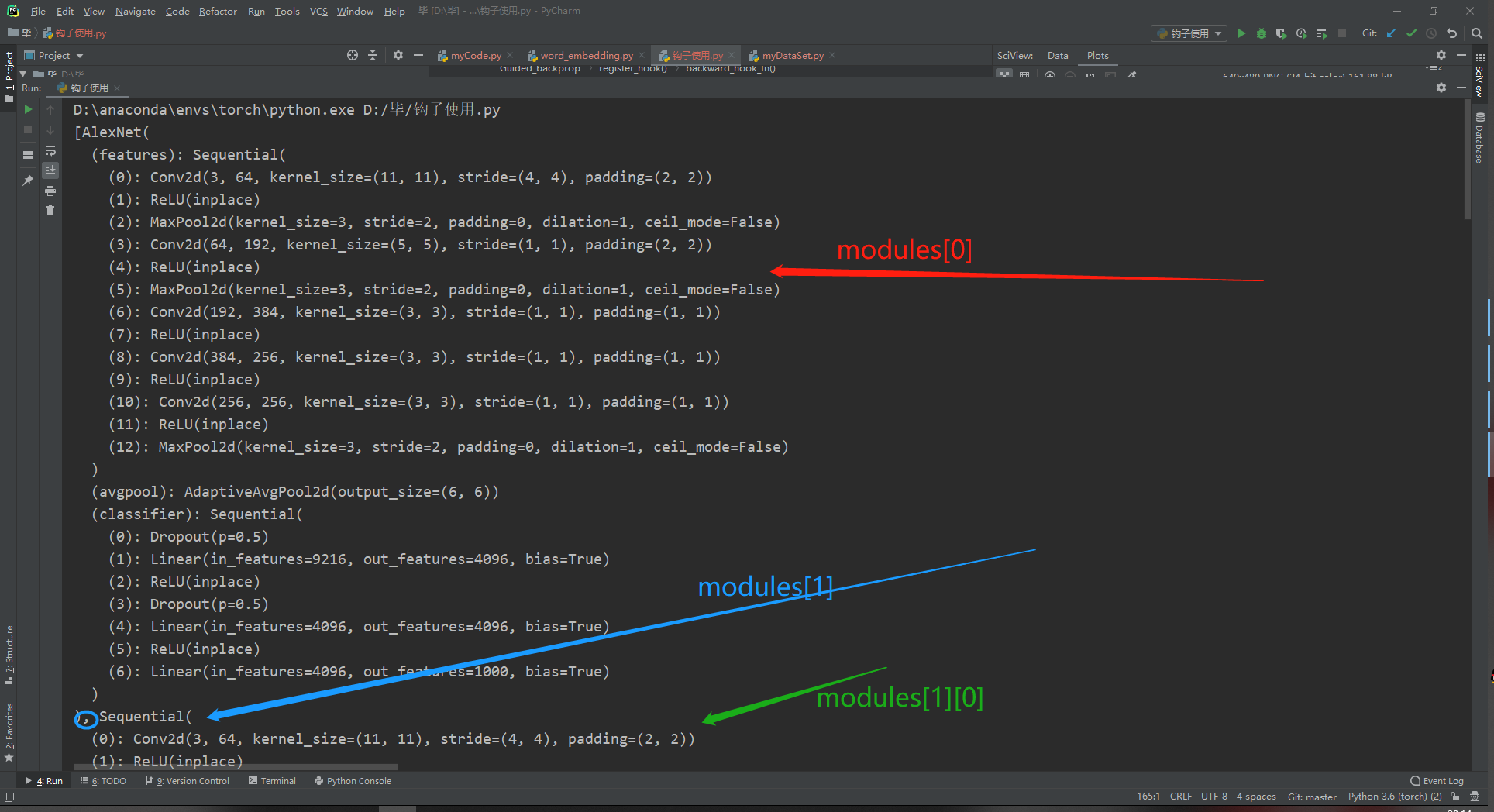This screenshot has height=812, width=1494.
Task: Go to line via 165:1 cursor position
Action: tap(1148, 796)
